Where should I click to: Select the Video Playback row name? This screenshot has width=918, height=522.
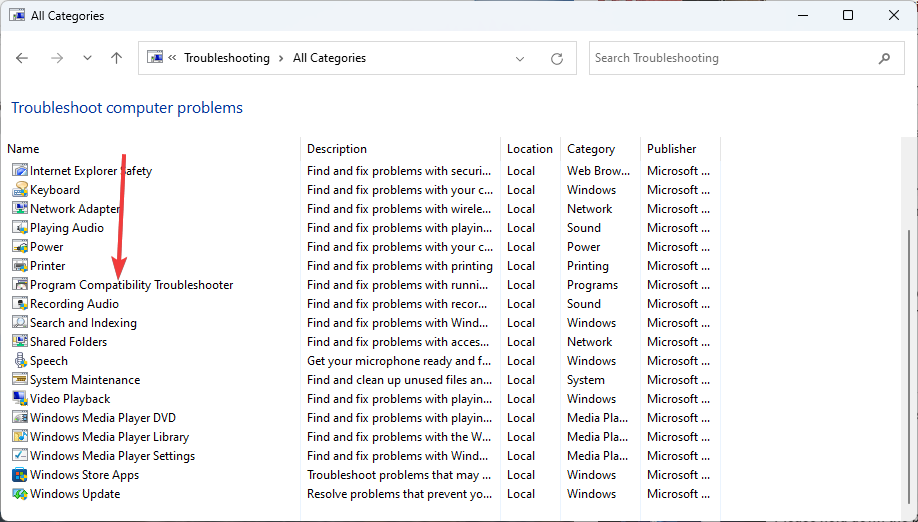(x=70, y=399)
